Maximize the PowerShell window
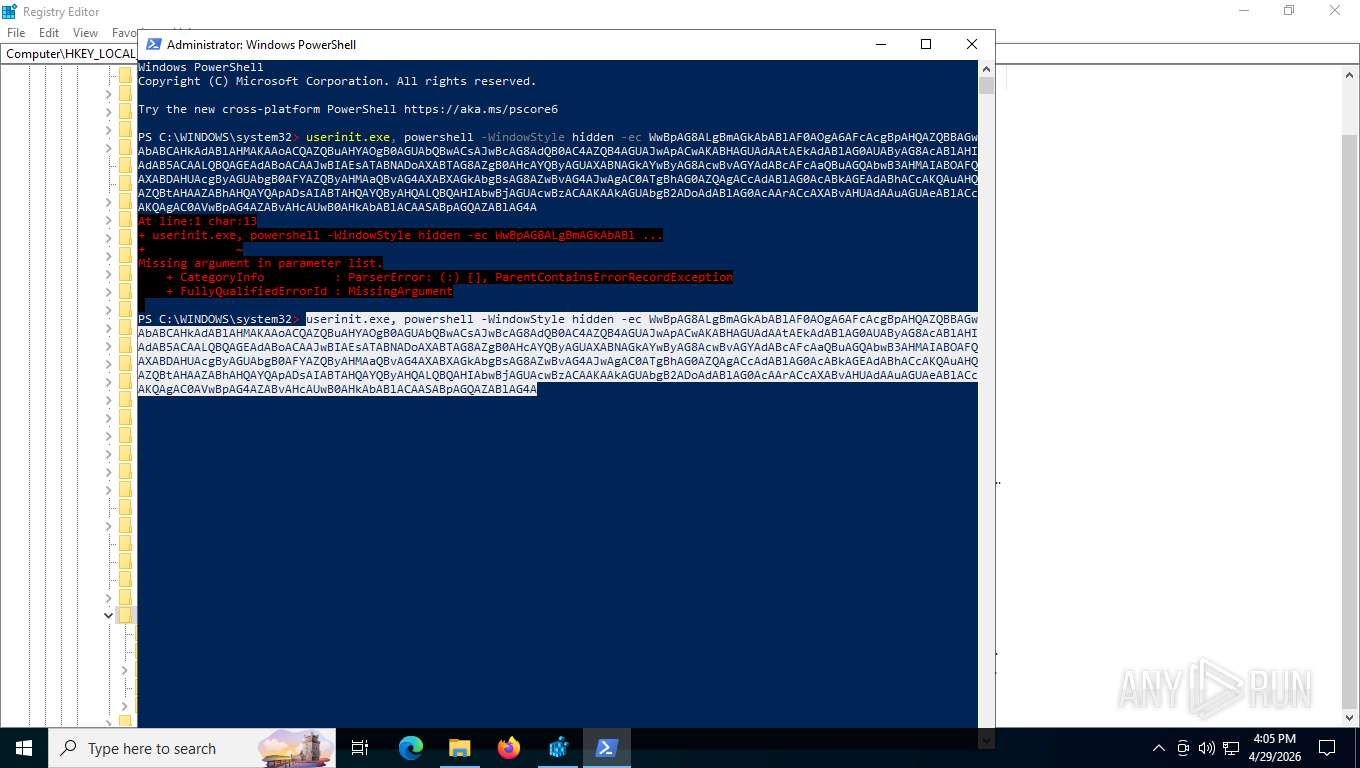 click(926, 44)
